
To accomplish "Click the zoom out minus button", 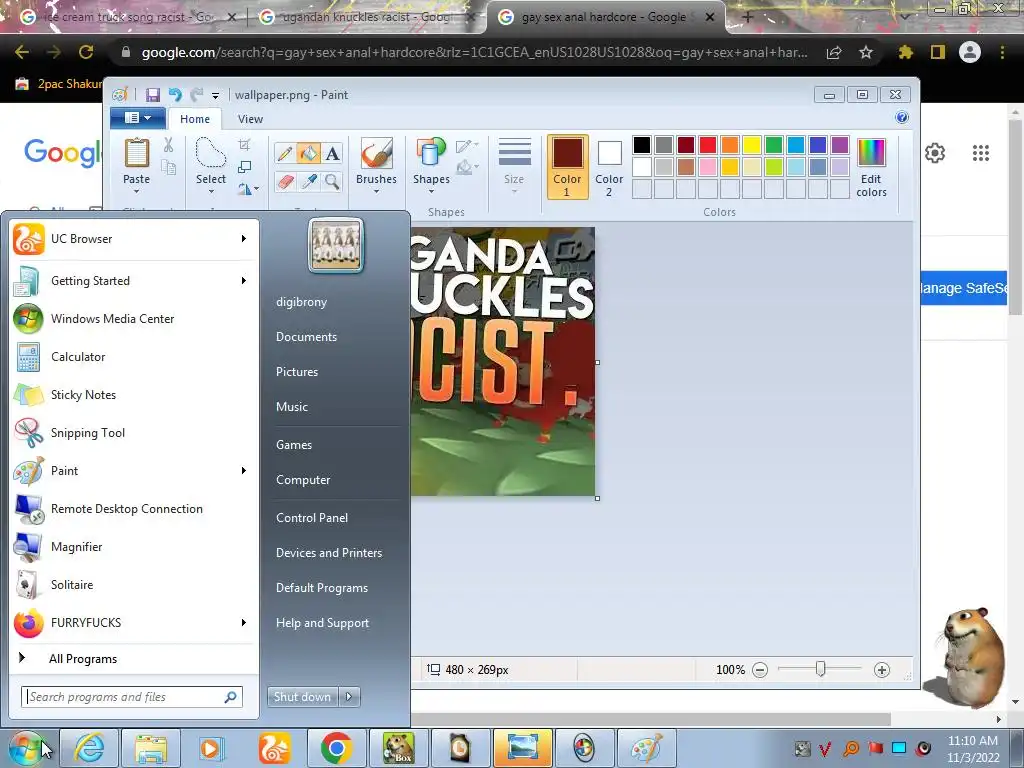I will click(x=760, y=670).
